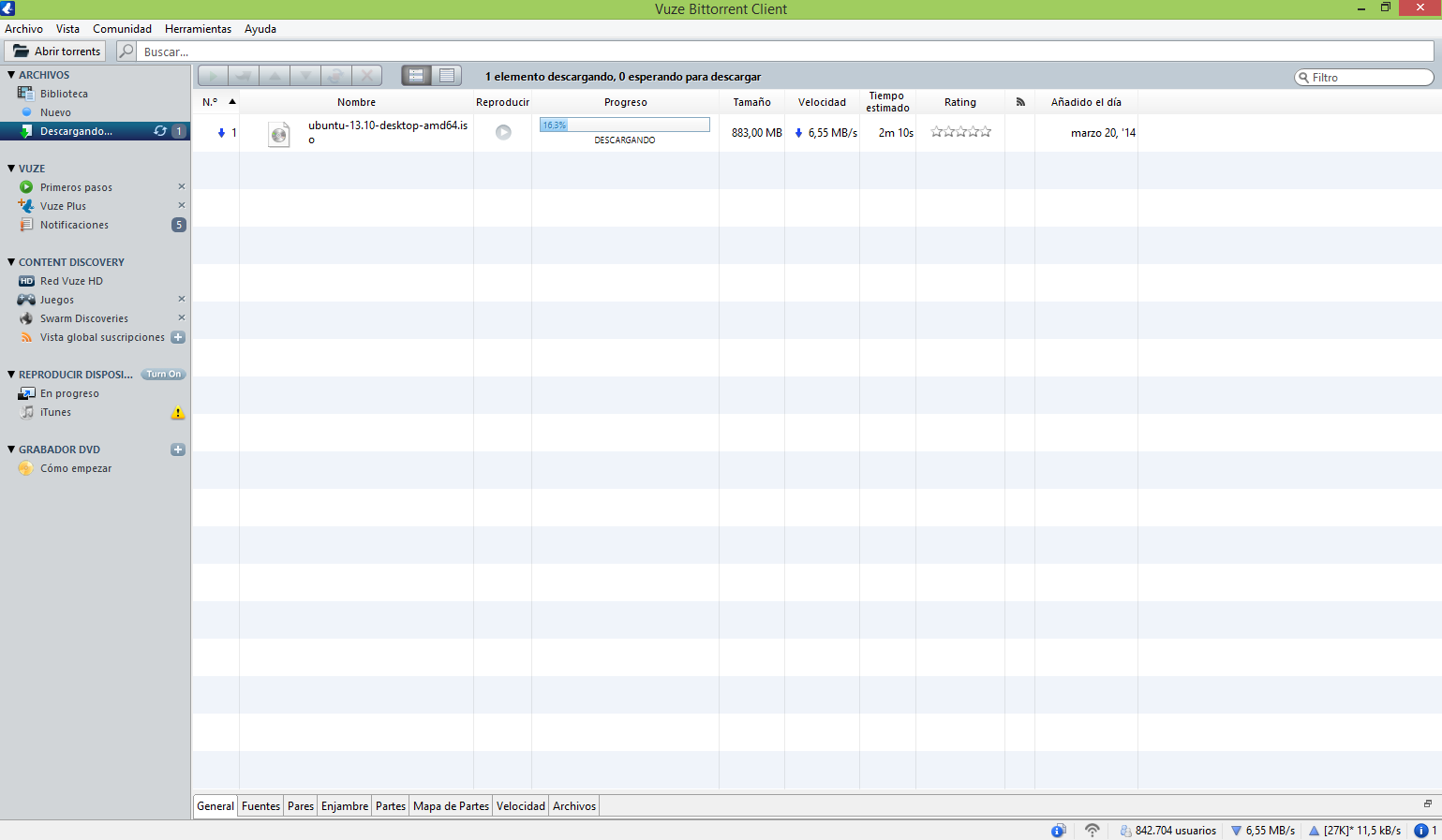Click the plus button beside GRABADOR DVD
The height and width of the screenshot is (840, 1442).
tap(178, 449)
